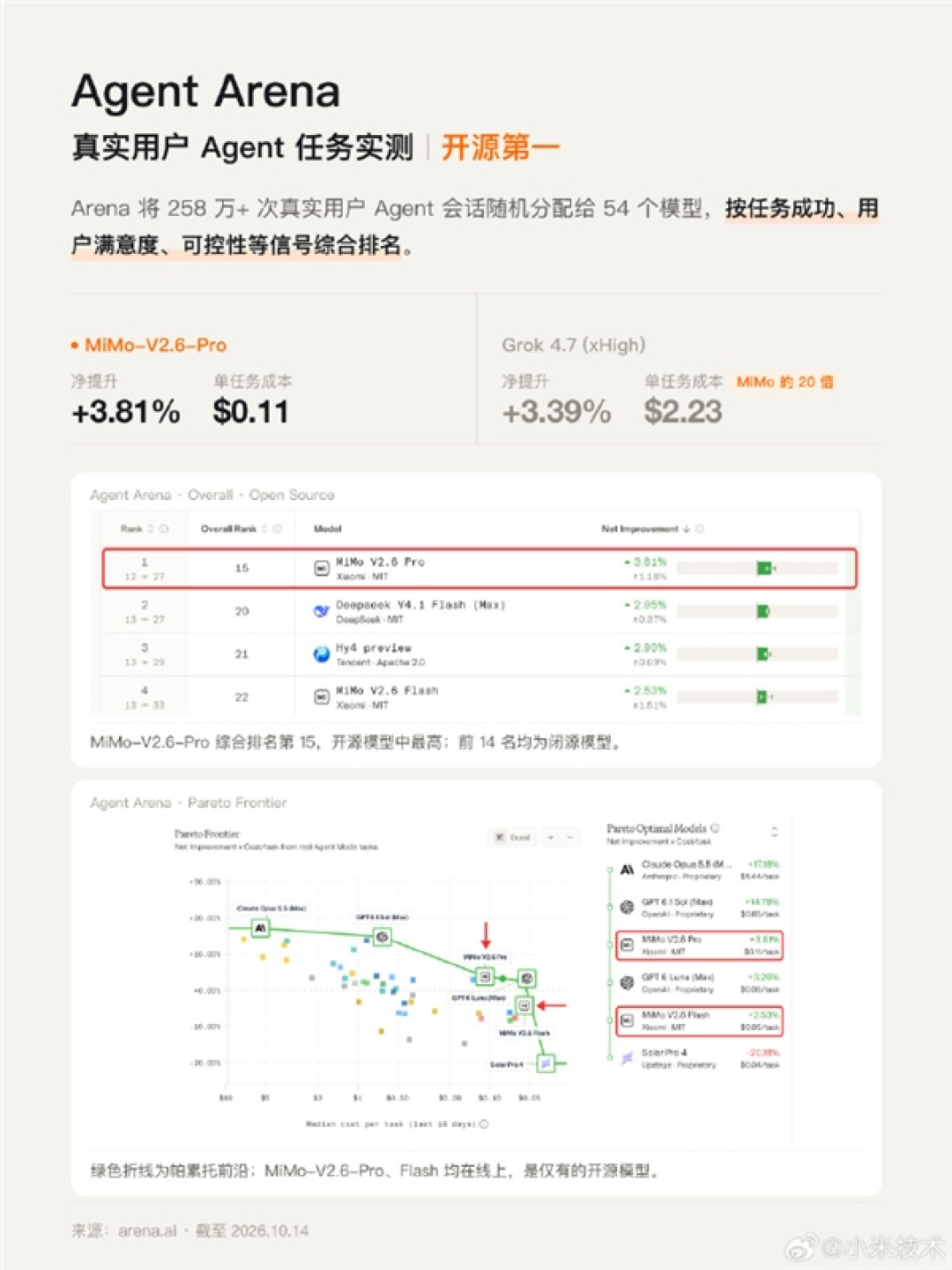Click the Xiaomi logo beside MiMo V2.6 Pro row
This screenshot has height=1270, width=952.
[x=322, y=569]
